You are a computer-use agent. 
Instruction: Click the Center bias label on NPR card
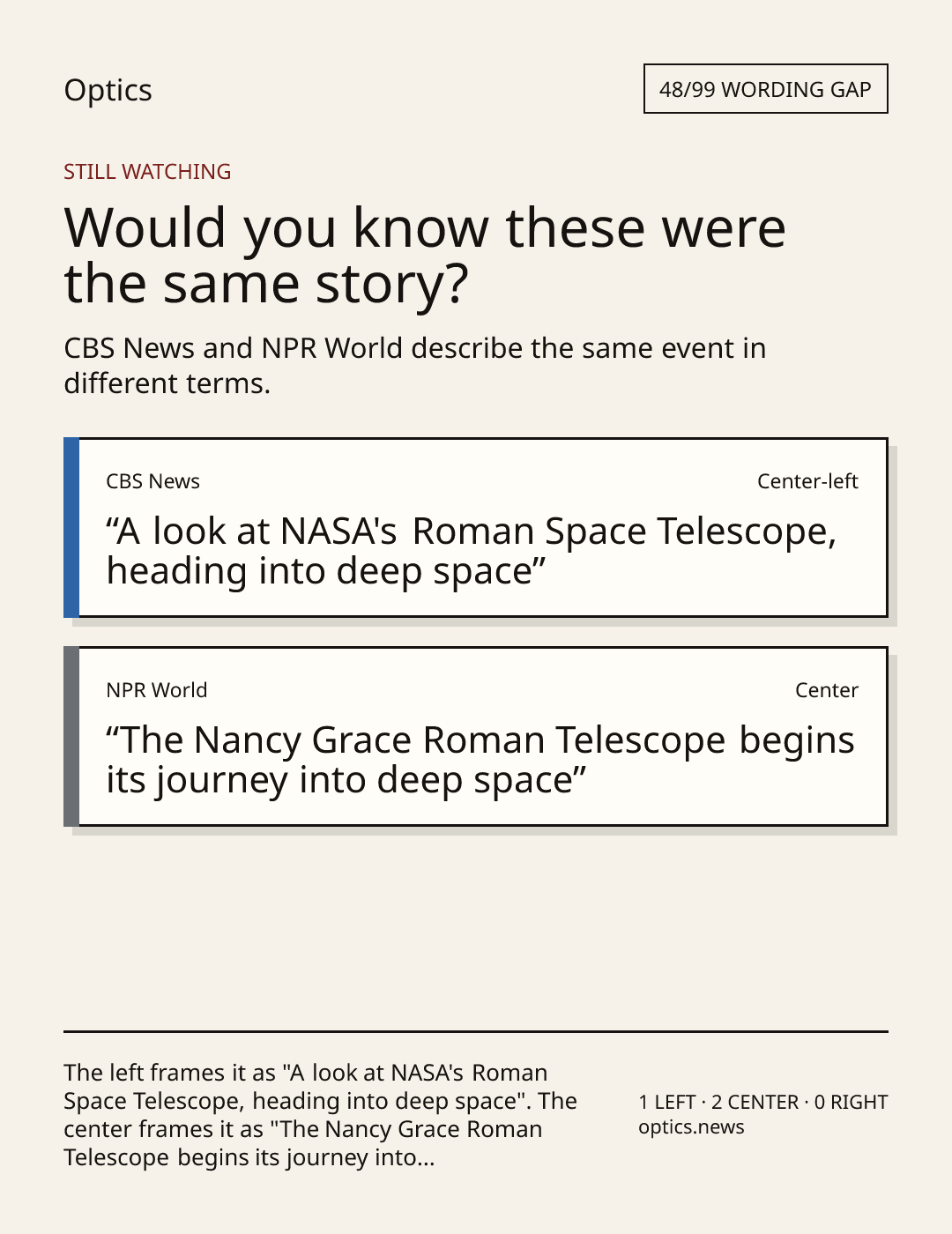826,690
